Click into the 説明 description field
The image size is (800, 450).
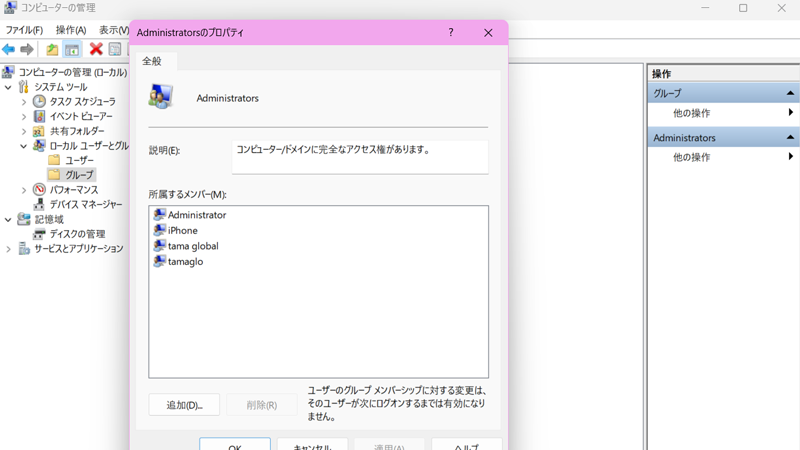pyautogui.click(x=360, y=158)
